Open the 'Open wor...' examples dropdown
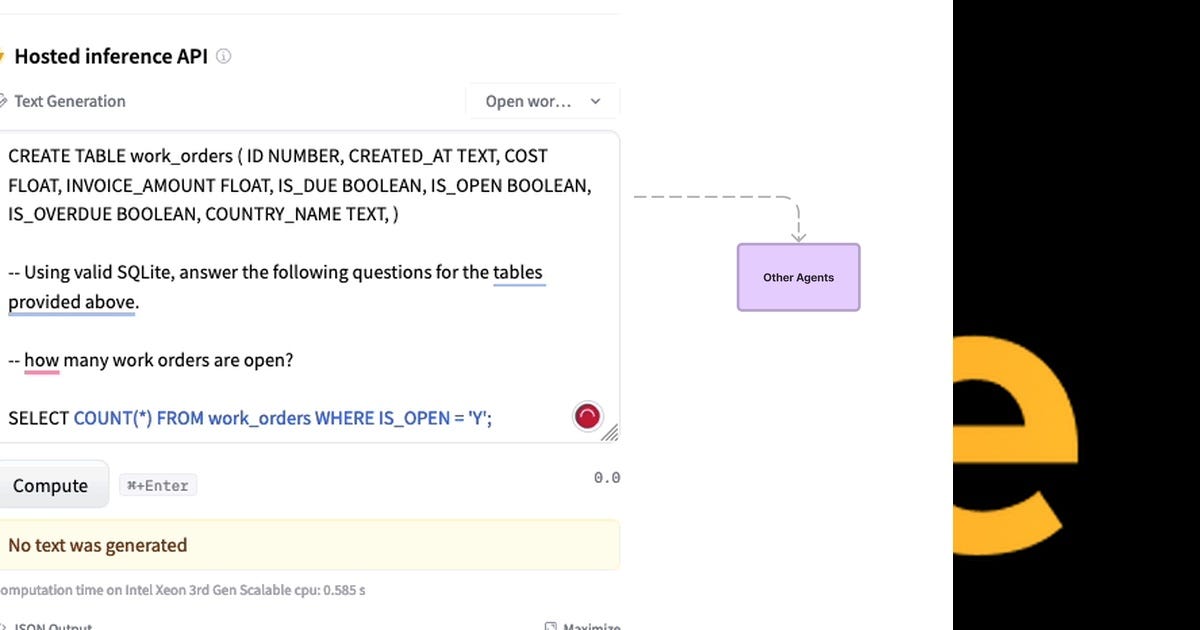 point(543,101)
